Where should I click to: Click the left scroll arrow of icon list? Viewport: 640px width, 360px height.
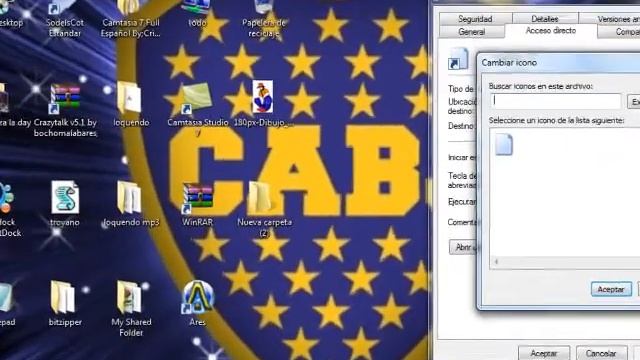[x=496, y=262]
